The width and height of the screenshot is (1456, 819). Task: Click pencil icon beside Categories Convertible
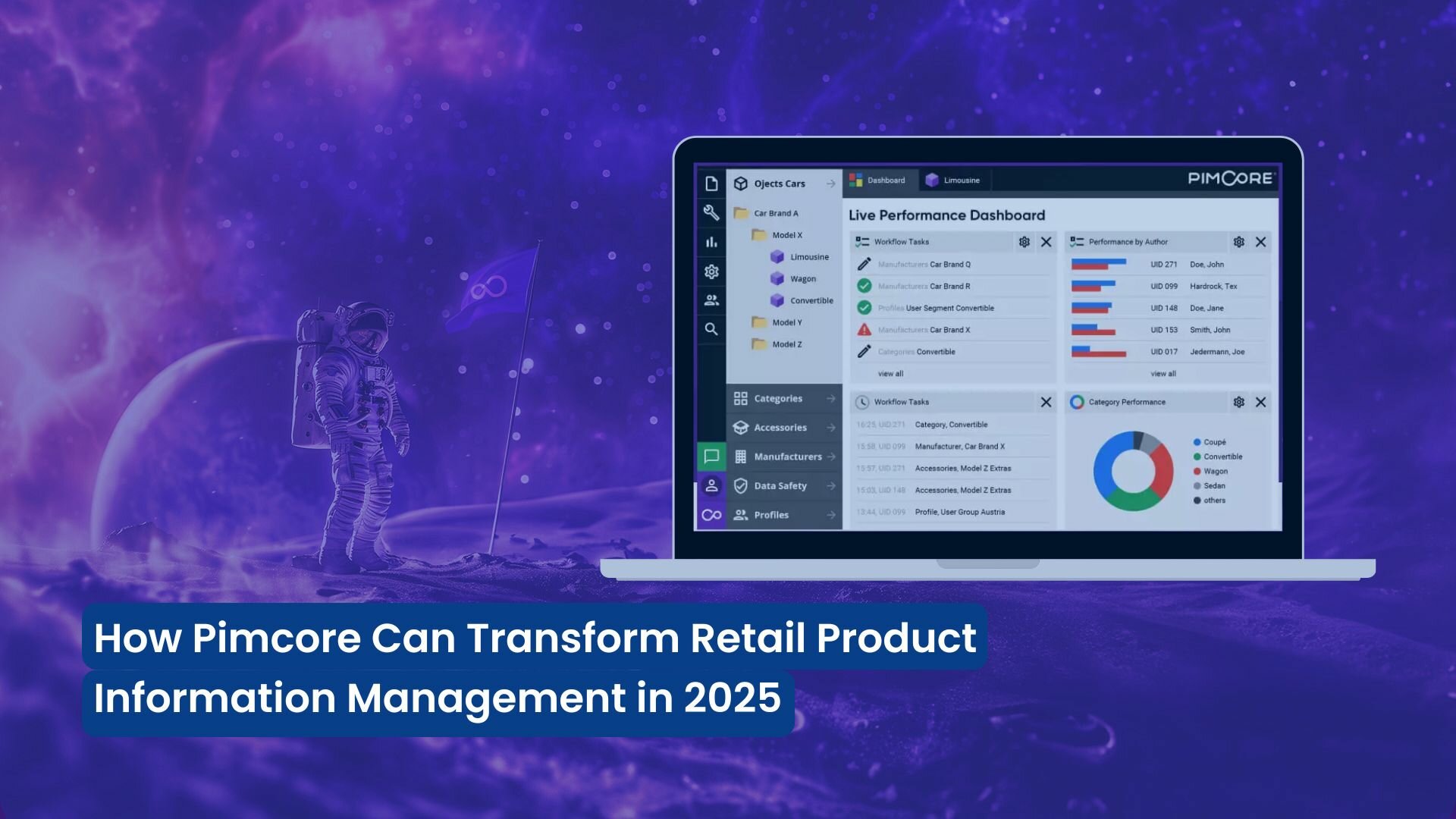(x=864, y=352)
